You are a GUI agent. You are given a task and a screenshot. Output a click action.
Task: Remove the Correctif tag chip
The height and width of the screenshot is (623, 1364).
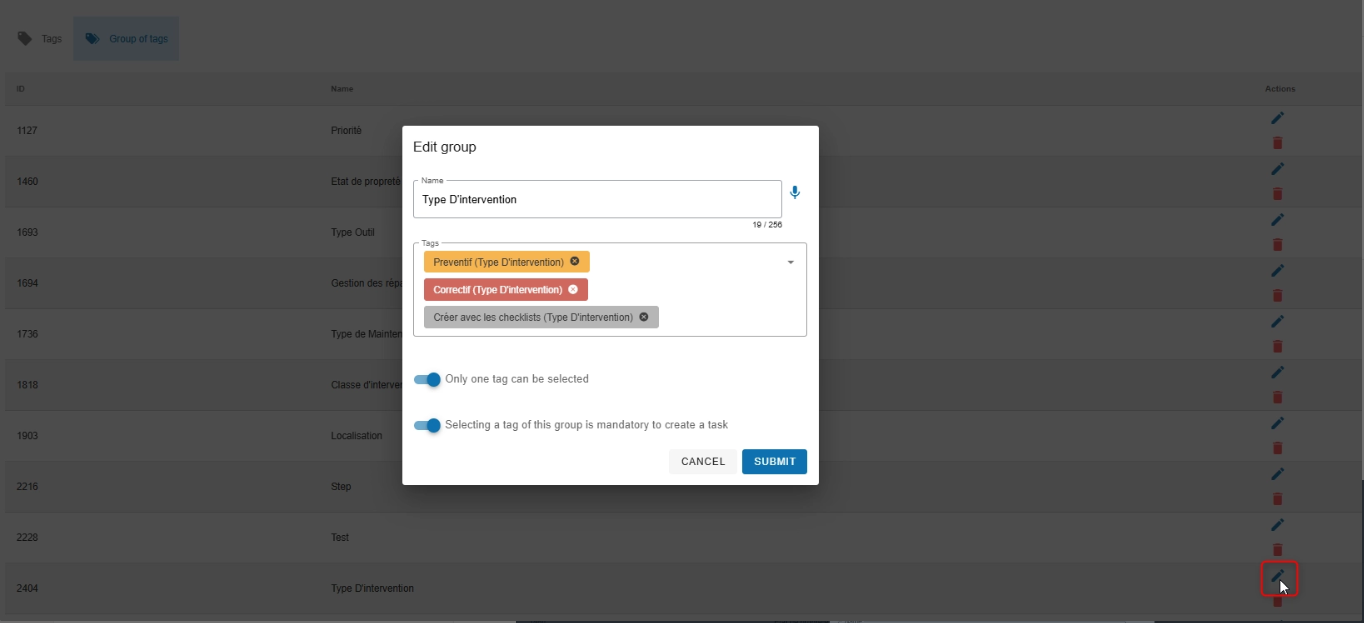tap(573, 289)
